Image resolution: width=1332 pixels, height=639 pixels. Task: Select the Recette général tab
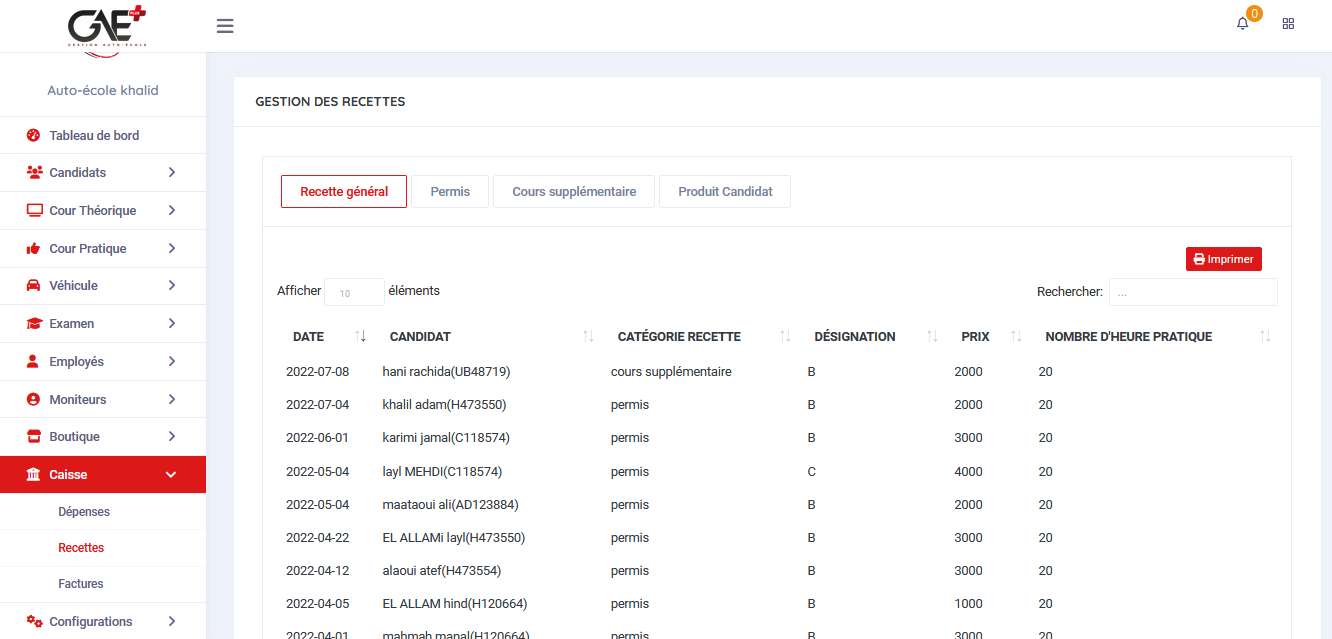[x=344, y=191]
